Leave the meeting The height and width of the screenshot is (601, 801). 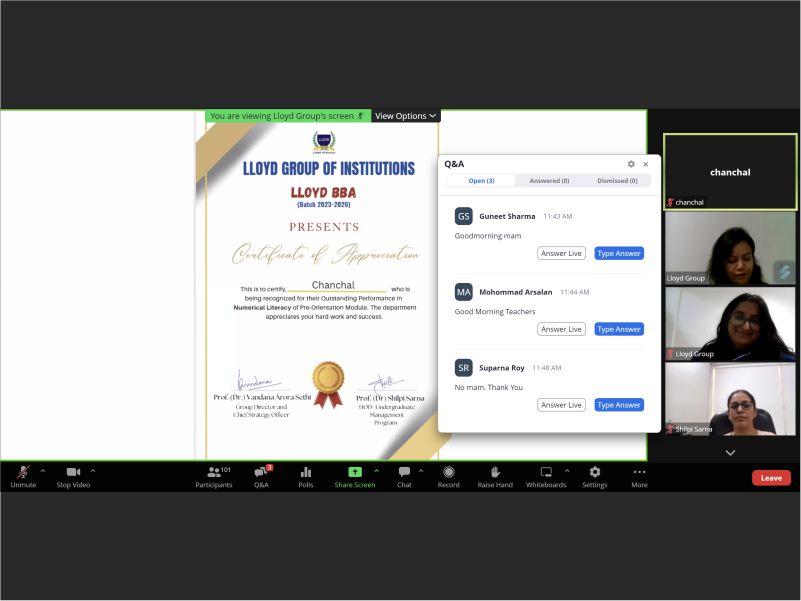click(x=771, y=478)
